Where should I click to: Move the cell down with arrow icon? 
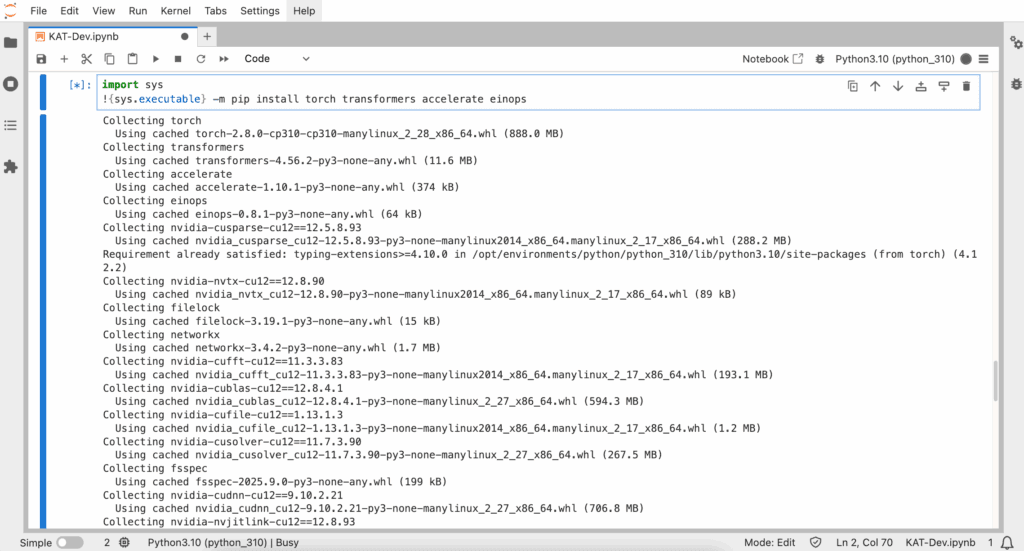point(897,86)
